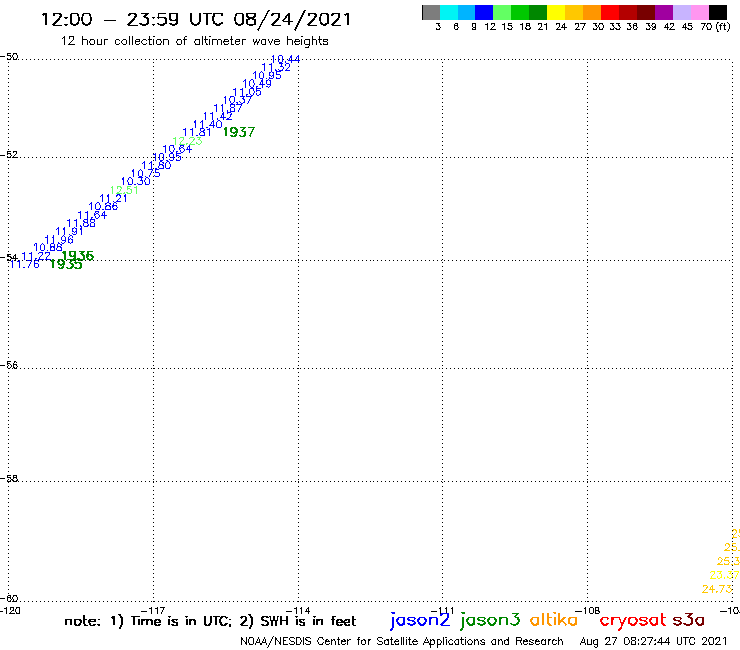This screenshot has height=650, width=740.
Task: Click the wave height value 11.05
Action: click(x=247, y=92)
